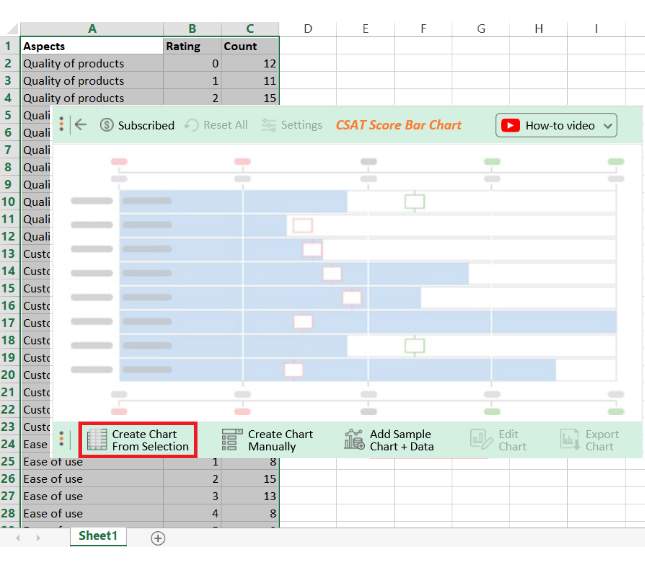645x569 pixels.
Task: Click the Reset All undo icon
Action: (191, 125)
